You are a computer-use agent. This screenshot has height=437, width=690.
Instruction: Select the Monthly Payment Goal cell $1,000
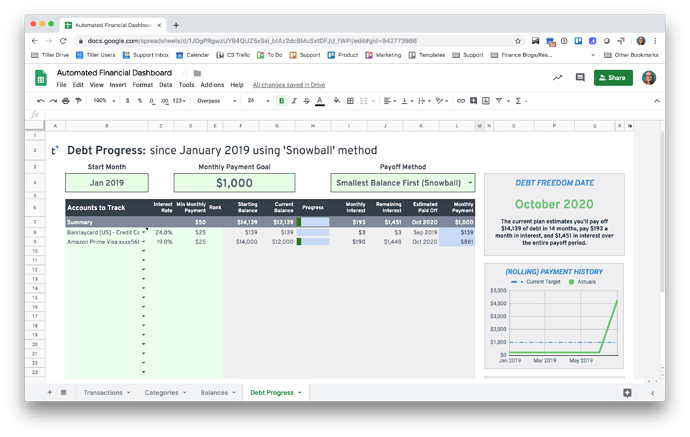coord(234,183)
